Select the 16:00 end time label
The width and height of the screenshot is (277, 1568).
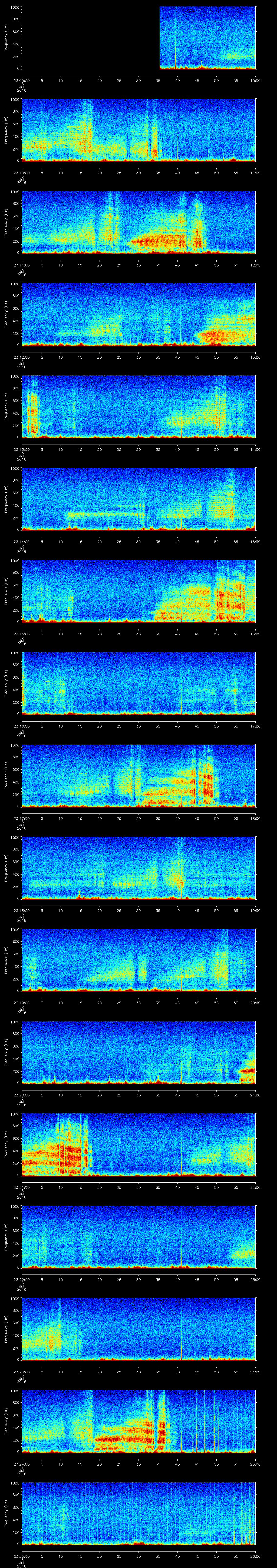(x=255, y=634)
